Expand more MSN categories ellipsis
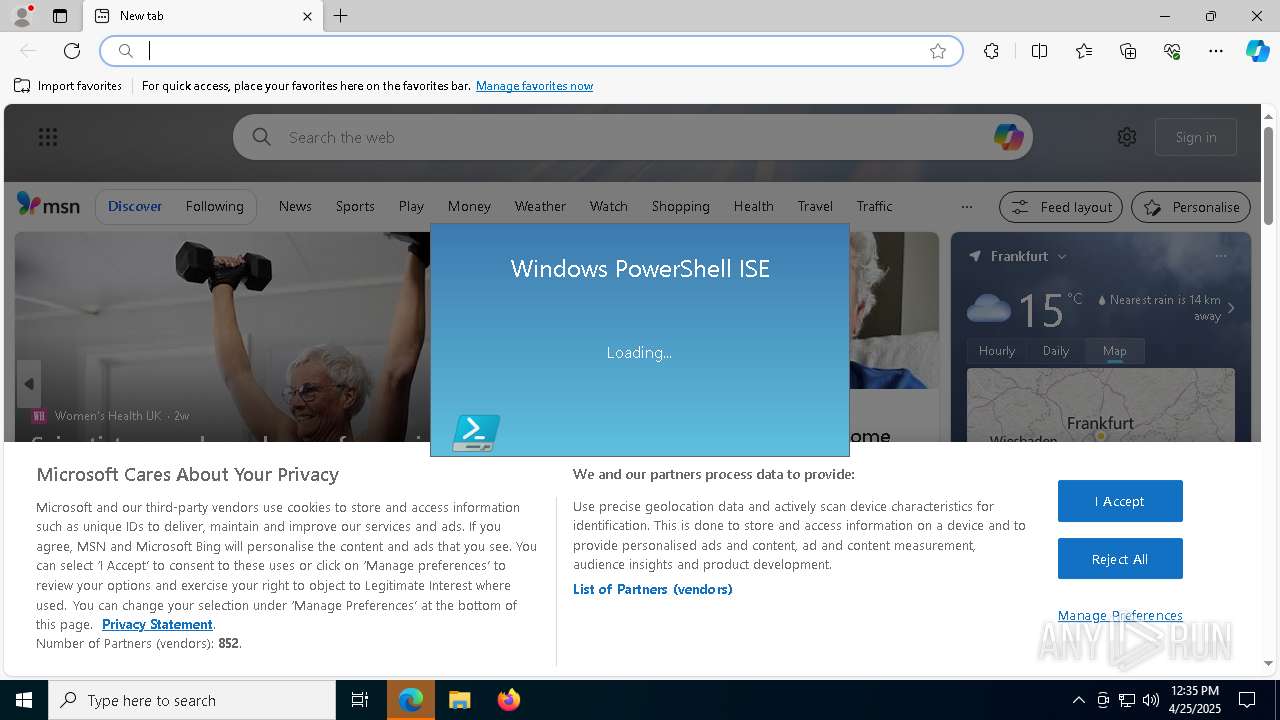 click(x=966, y=207)
